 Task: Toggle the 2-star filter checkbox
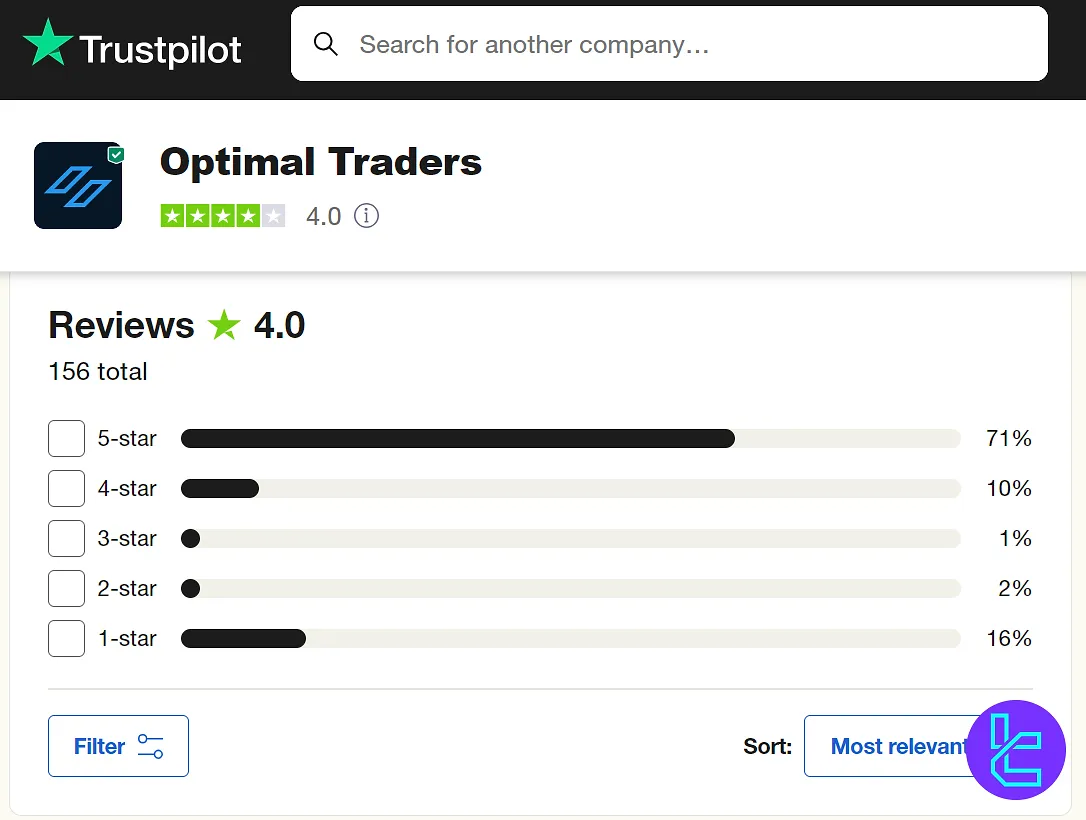pos(66,588)
